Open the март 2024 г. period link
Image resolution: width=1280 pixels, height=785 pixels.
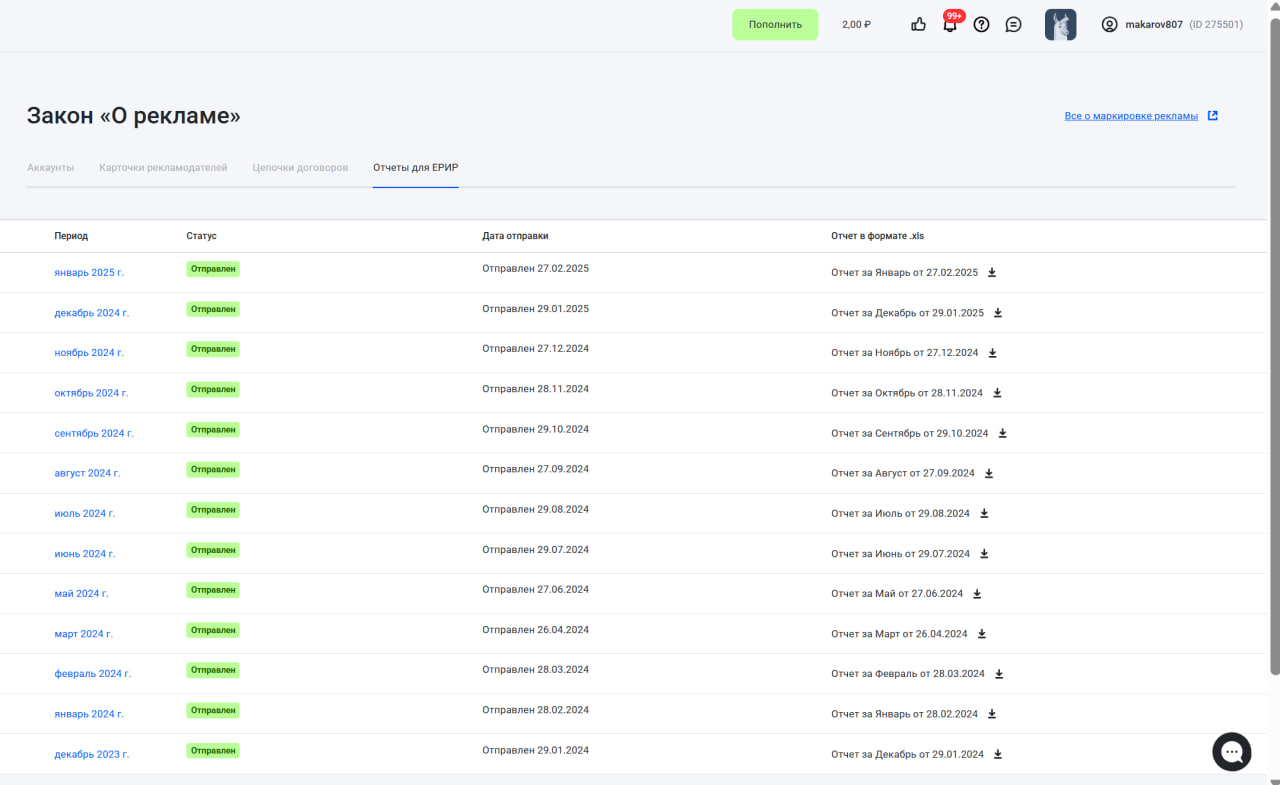83,634
